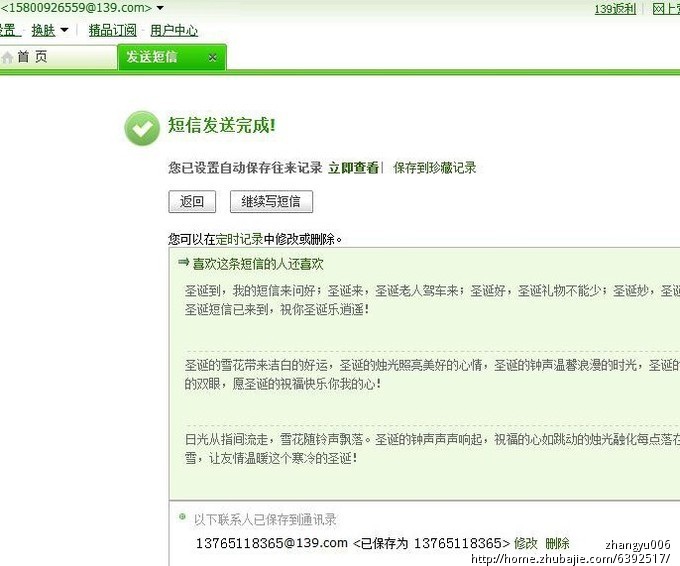Open the 换肤 link
Image resolution: width=680 pixels, height=566 pixels.
(43, 30)
